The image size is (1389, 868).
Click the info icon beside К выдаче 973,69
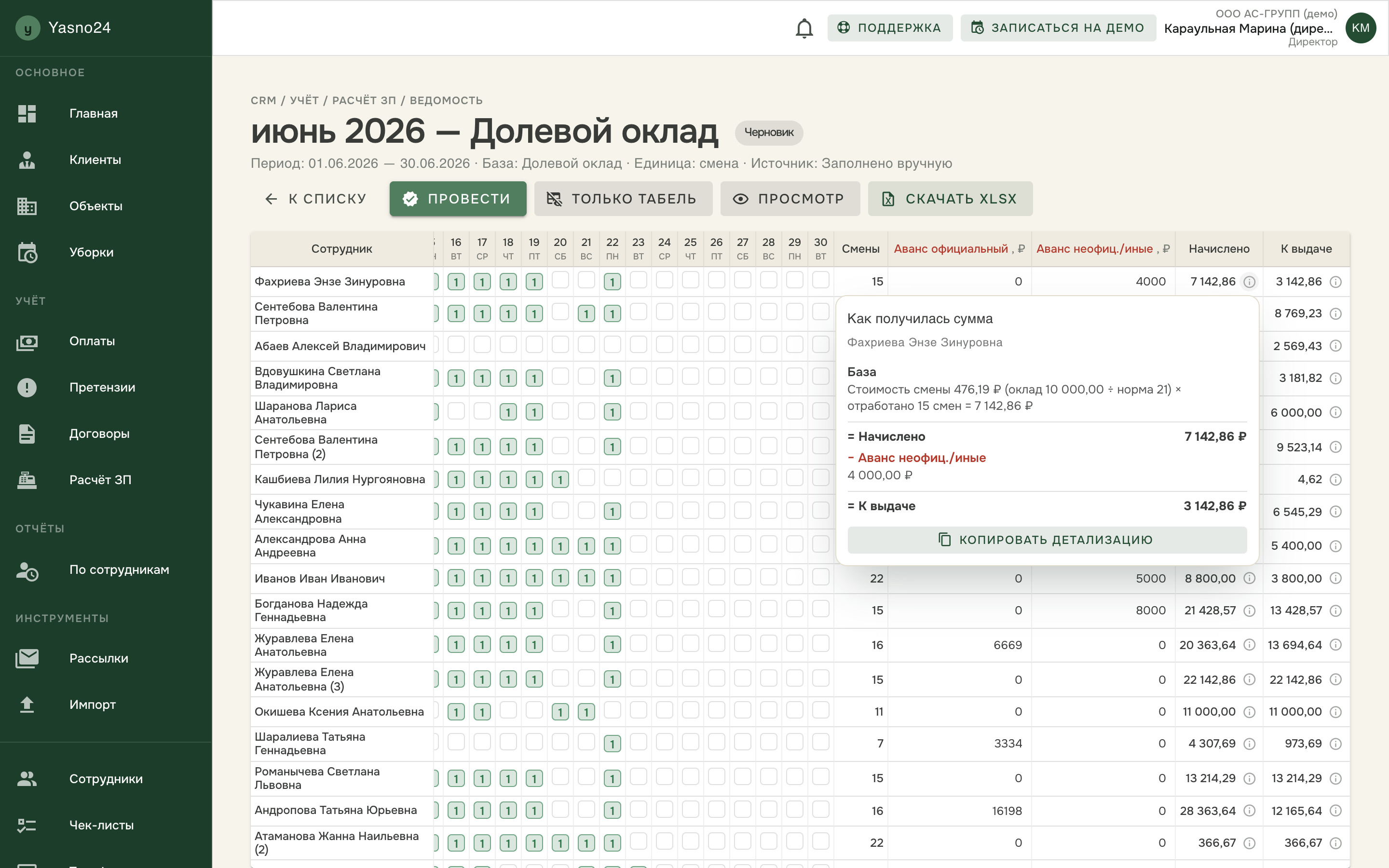1335,744
